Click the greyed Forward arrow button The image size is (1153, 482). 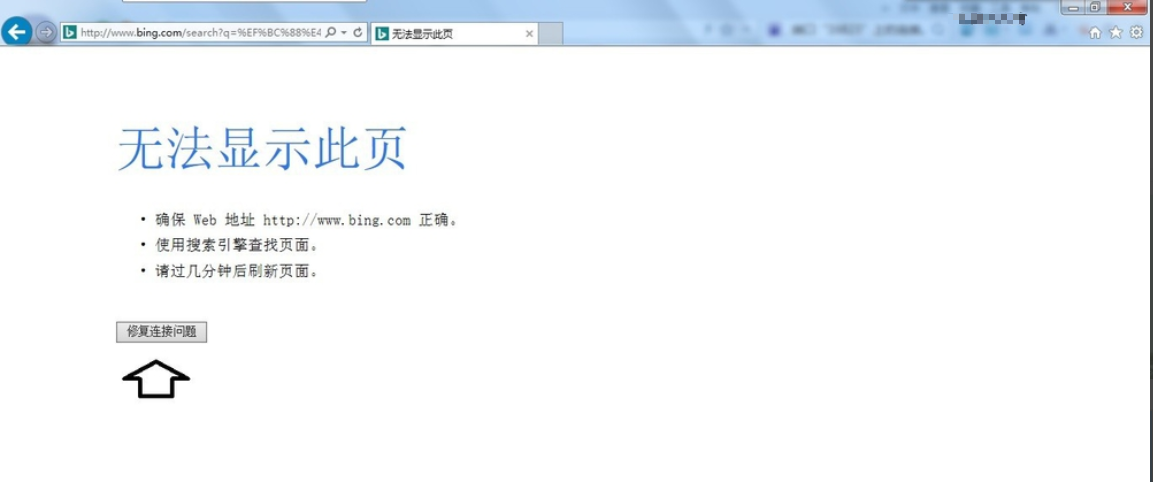(46, 32)
